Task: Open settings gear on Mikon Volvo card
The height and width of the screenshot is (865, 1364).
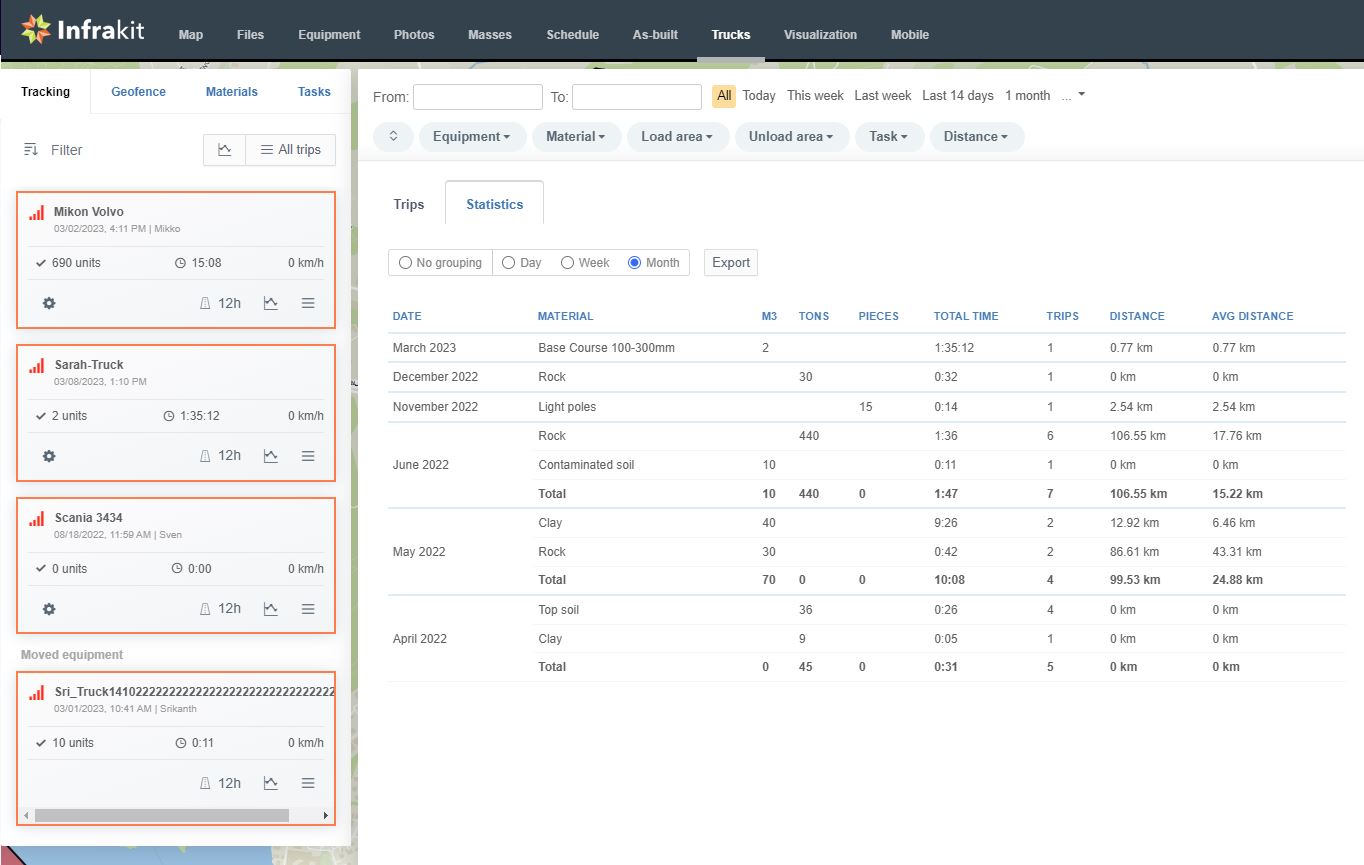Action: (49, 303)
